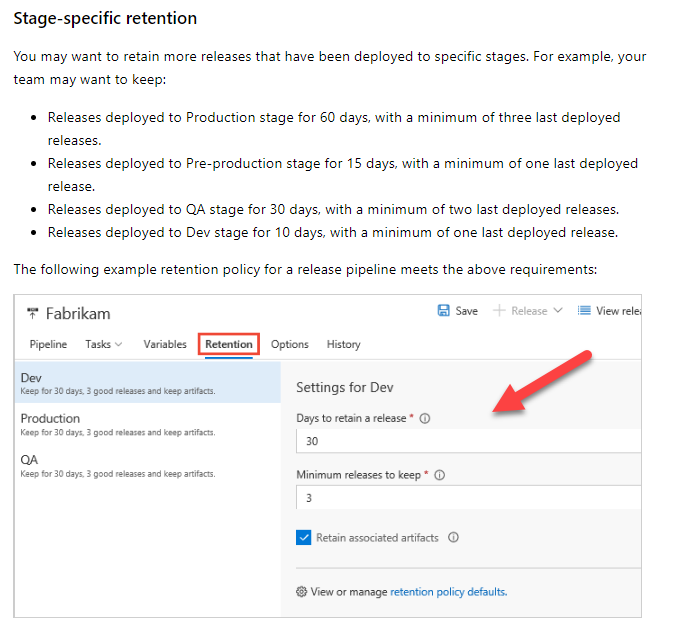Expand the Tasks dropdown menu
This screenshot has height=631, width=689.
click(104, 344)
